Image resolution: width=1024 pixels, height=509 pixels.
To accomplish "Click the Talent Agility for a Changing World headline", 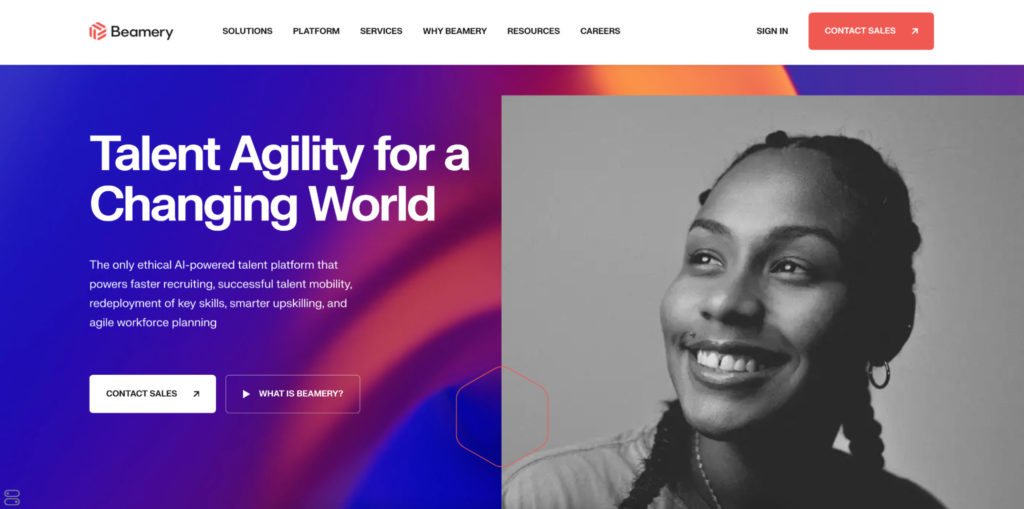I will (x=280, y=180).
